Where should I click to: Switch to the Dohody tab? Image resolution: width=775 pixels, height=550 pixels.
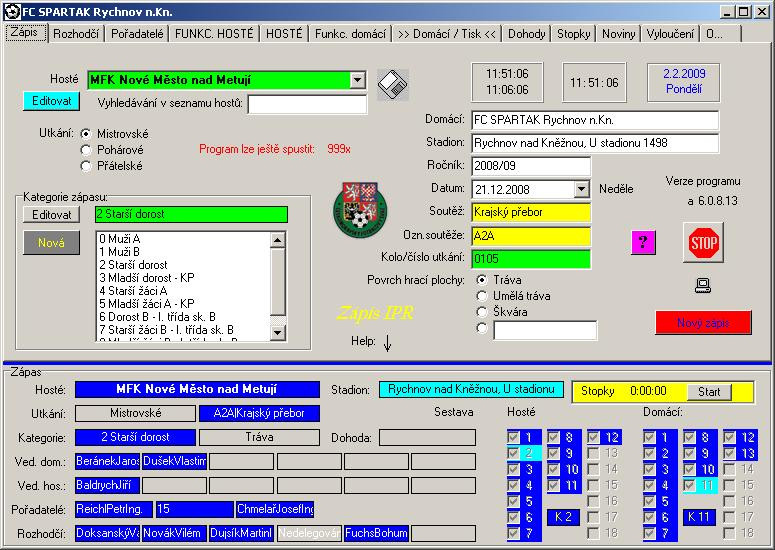pyautogui.click(x=527, y=34)
